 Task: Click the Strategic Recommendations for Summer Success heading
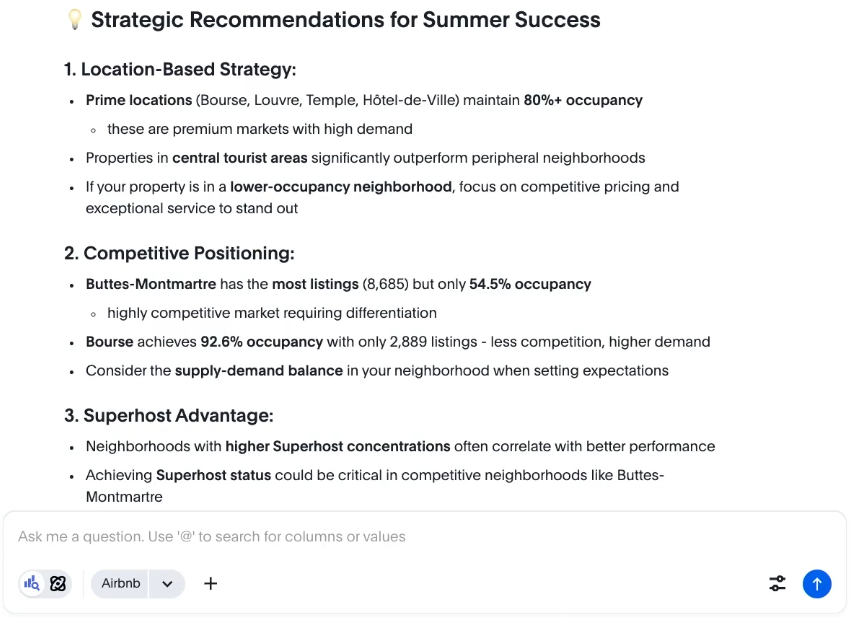point(345,20)
